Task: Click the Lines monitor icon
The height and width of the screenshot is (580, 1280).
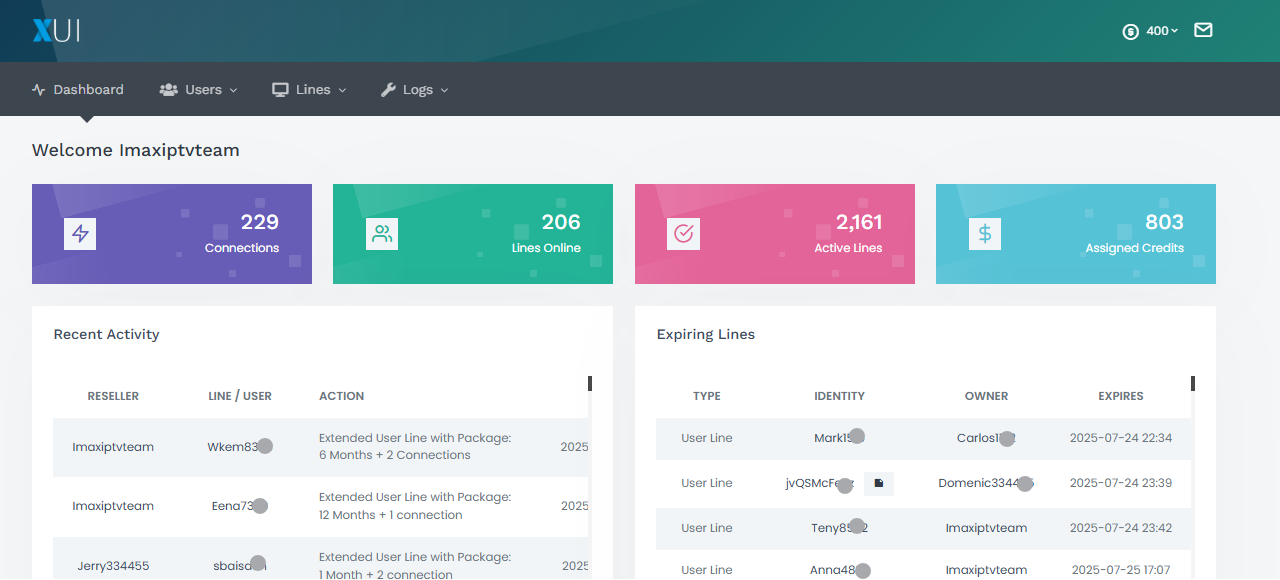Action: [280, 90]
